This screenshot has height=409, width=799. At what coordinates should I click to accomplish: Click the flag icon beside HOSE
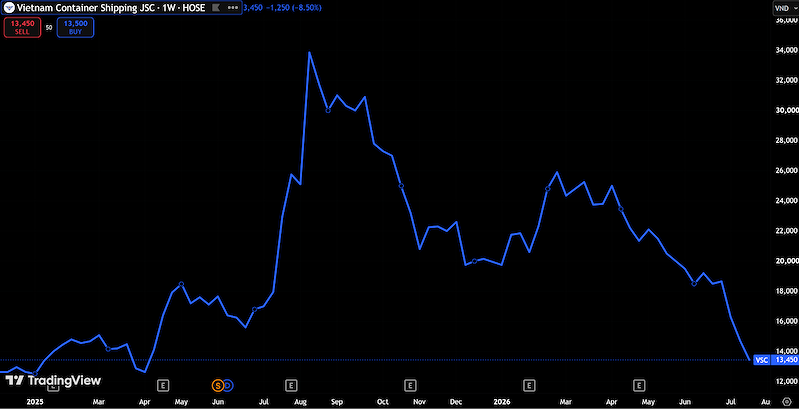tap(216, 8)
